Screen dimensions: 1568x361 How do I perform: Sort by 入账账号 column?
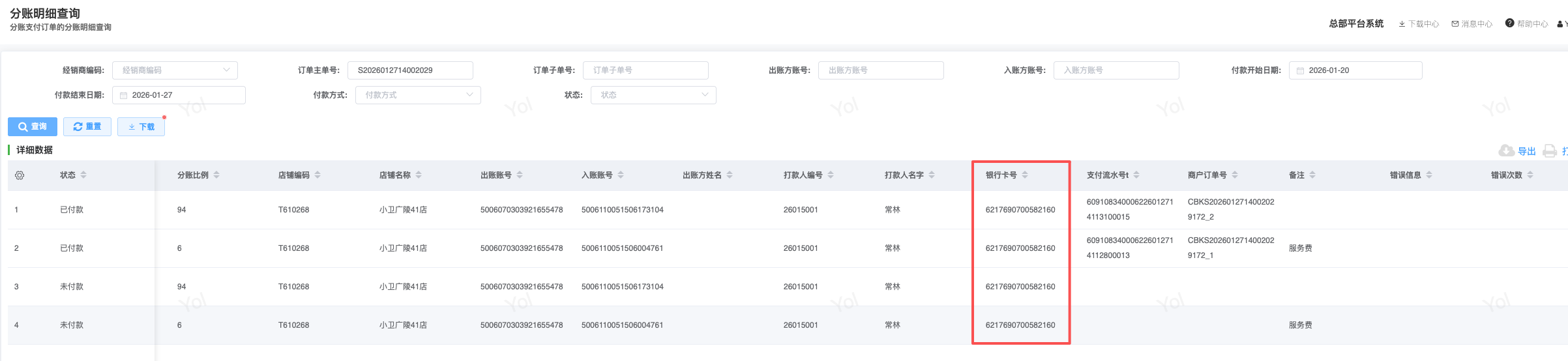[621, 175]
